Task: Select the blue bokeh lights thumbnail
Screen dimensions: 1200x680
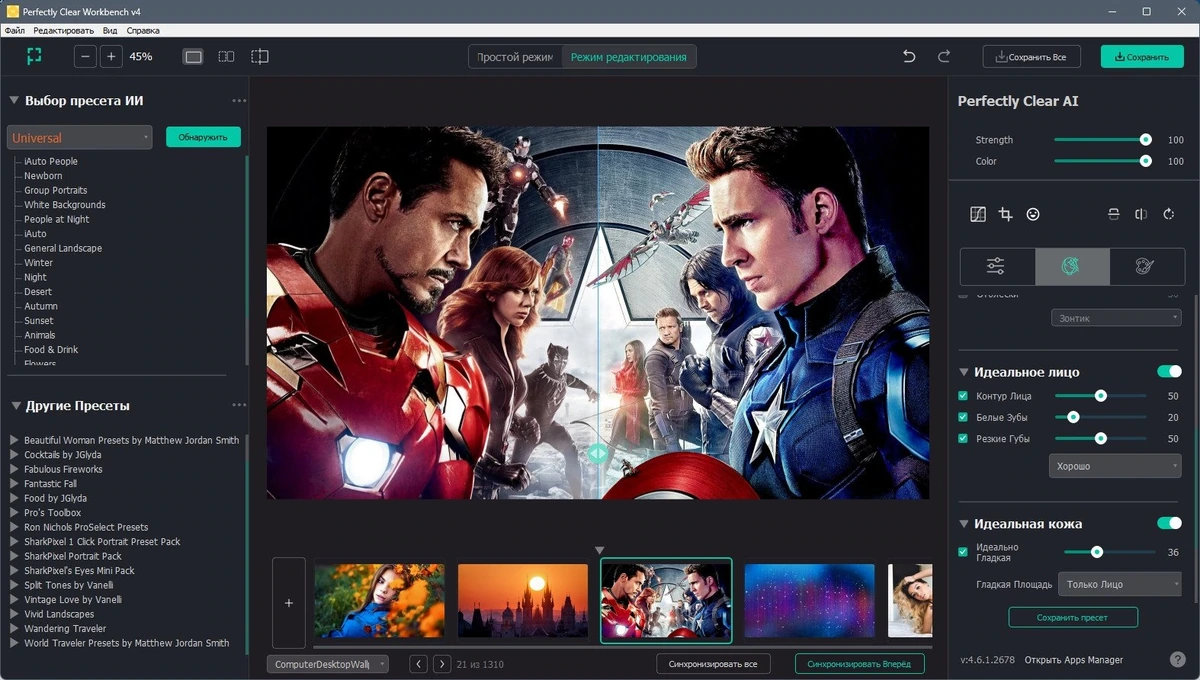Action: pyautogui.click(x=809, y=600)
